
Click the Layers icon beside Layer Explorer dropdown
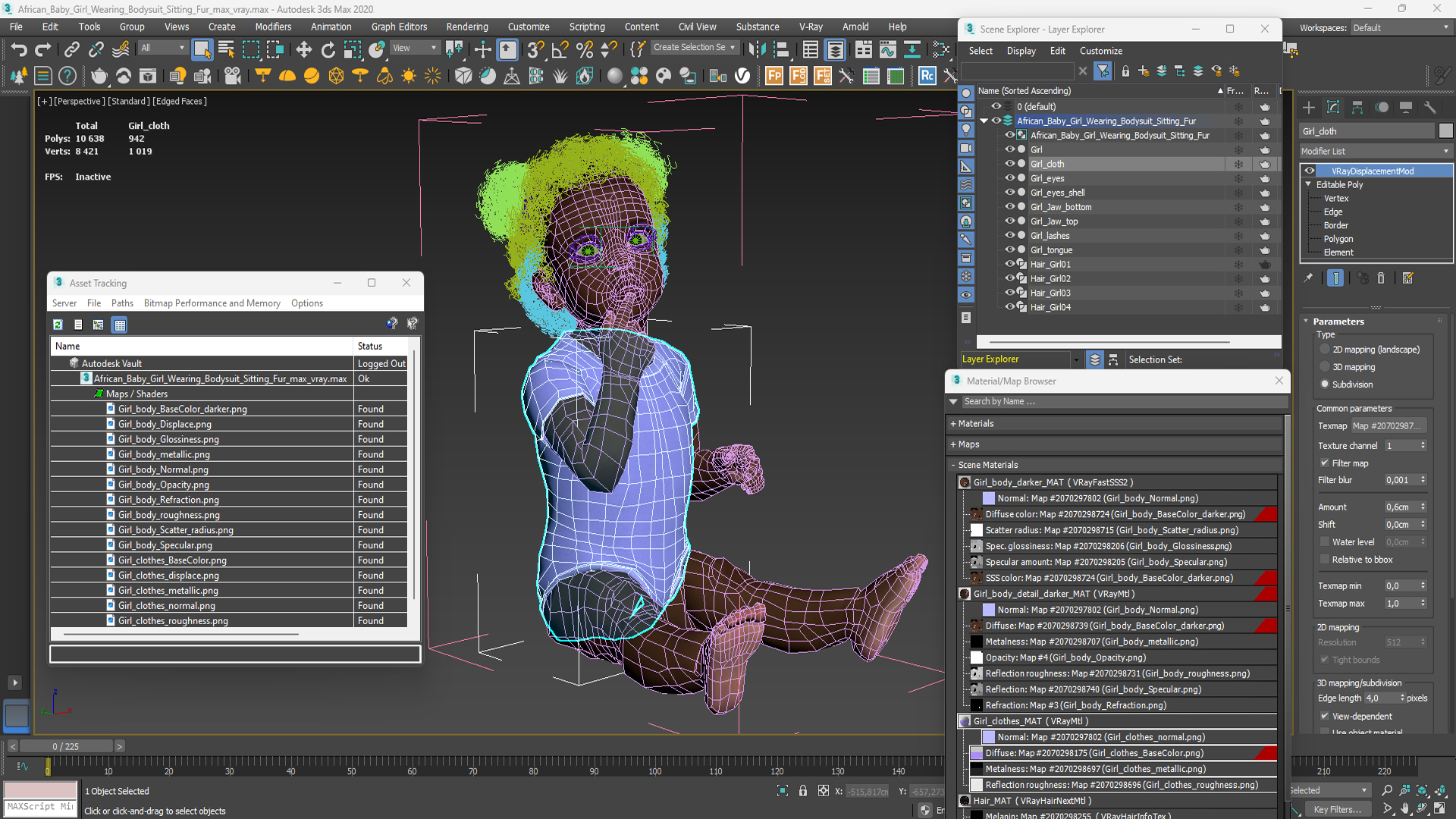pyautogui.click(x=1094, y=359)
